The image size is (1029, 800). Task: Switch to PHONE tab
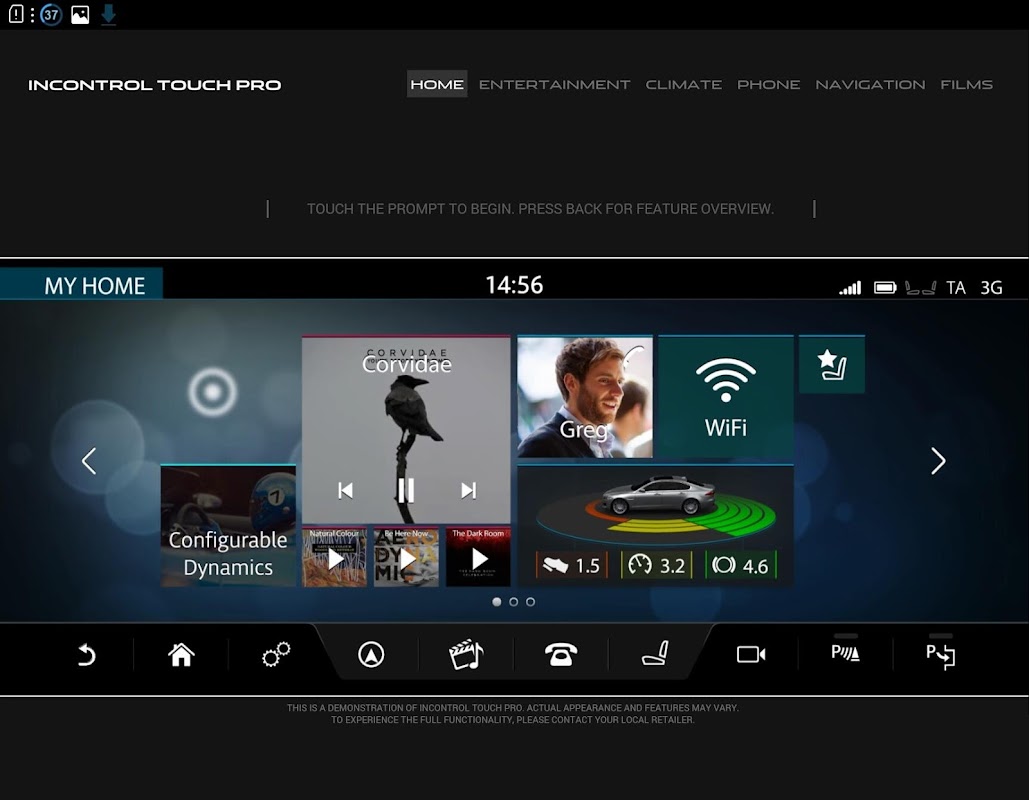tap(768, 85)
